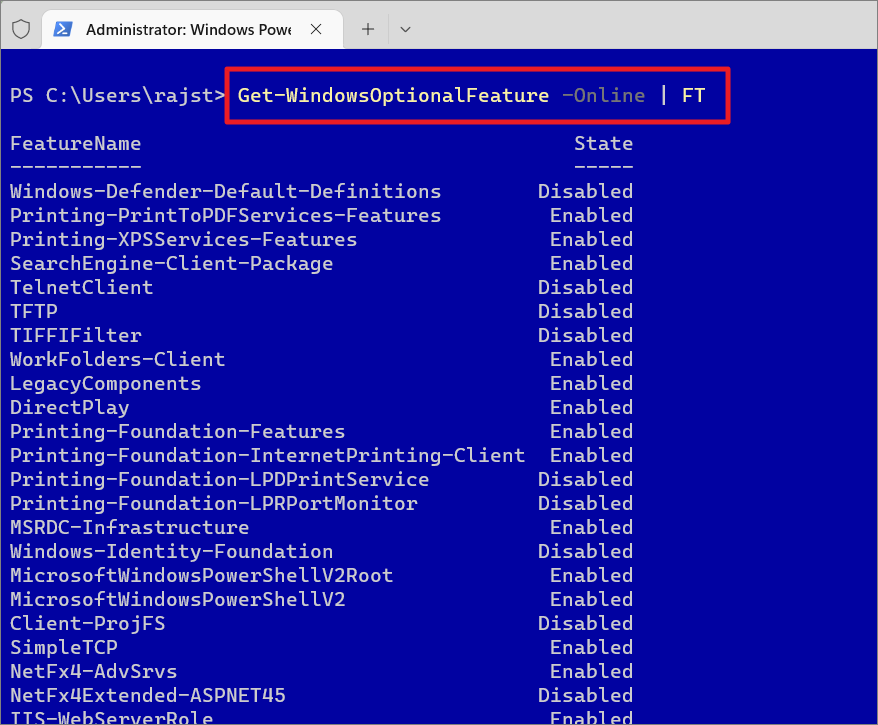
Task: Open the tab options chevron dropdown
Action: [x=405, y=28]
